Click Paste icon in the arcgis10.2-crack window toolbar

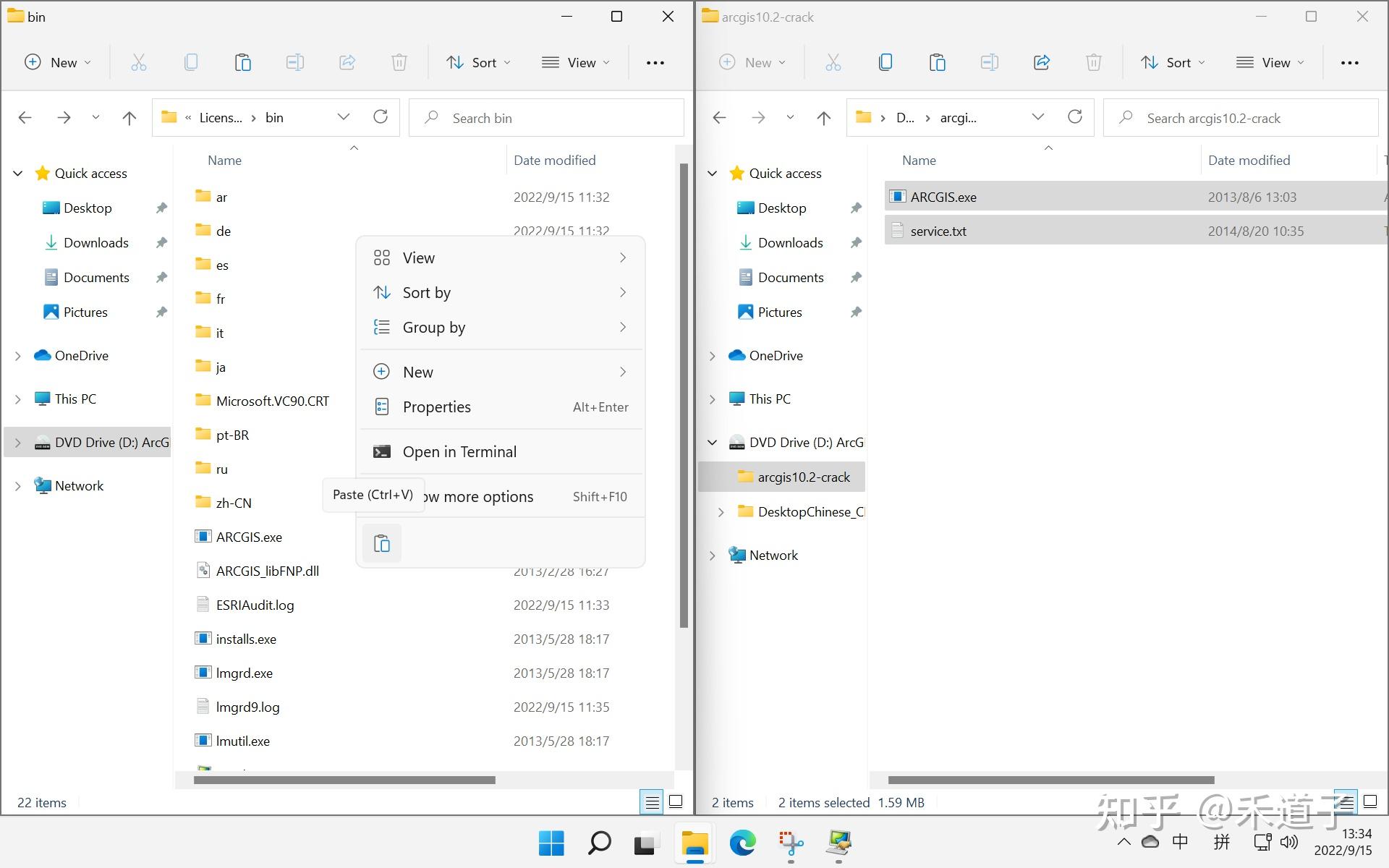point(938,63)
